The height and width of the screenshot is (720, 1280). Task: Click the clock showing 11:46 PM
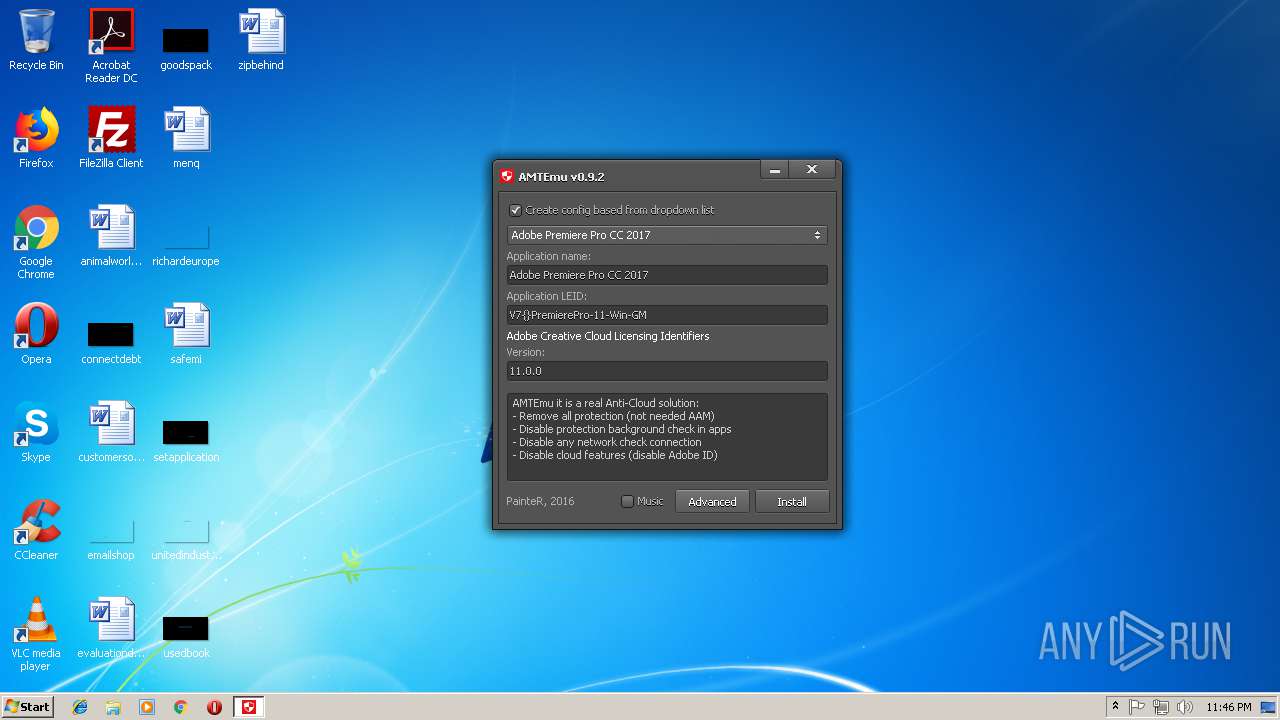pos(1229,707)
